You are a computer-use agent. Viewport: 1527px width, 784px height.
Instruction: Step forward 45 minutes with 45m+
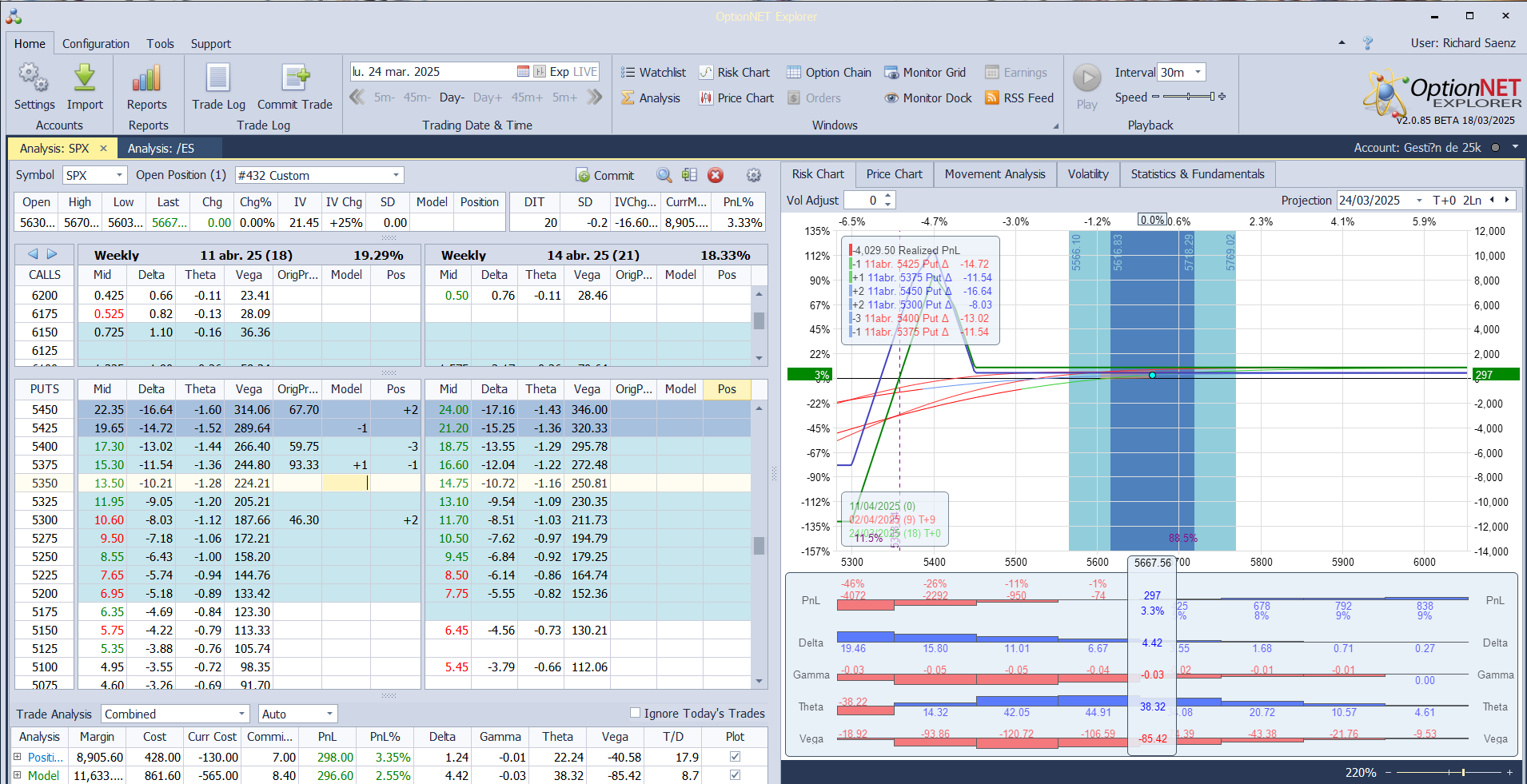(528, 98)
